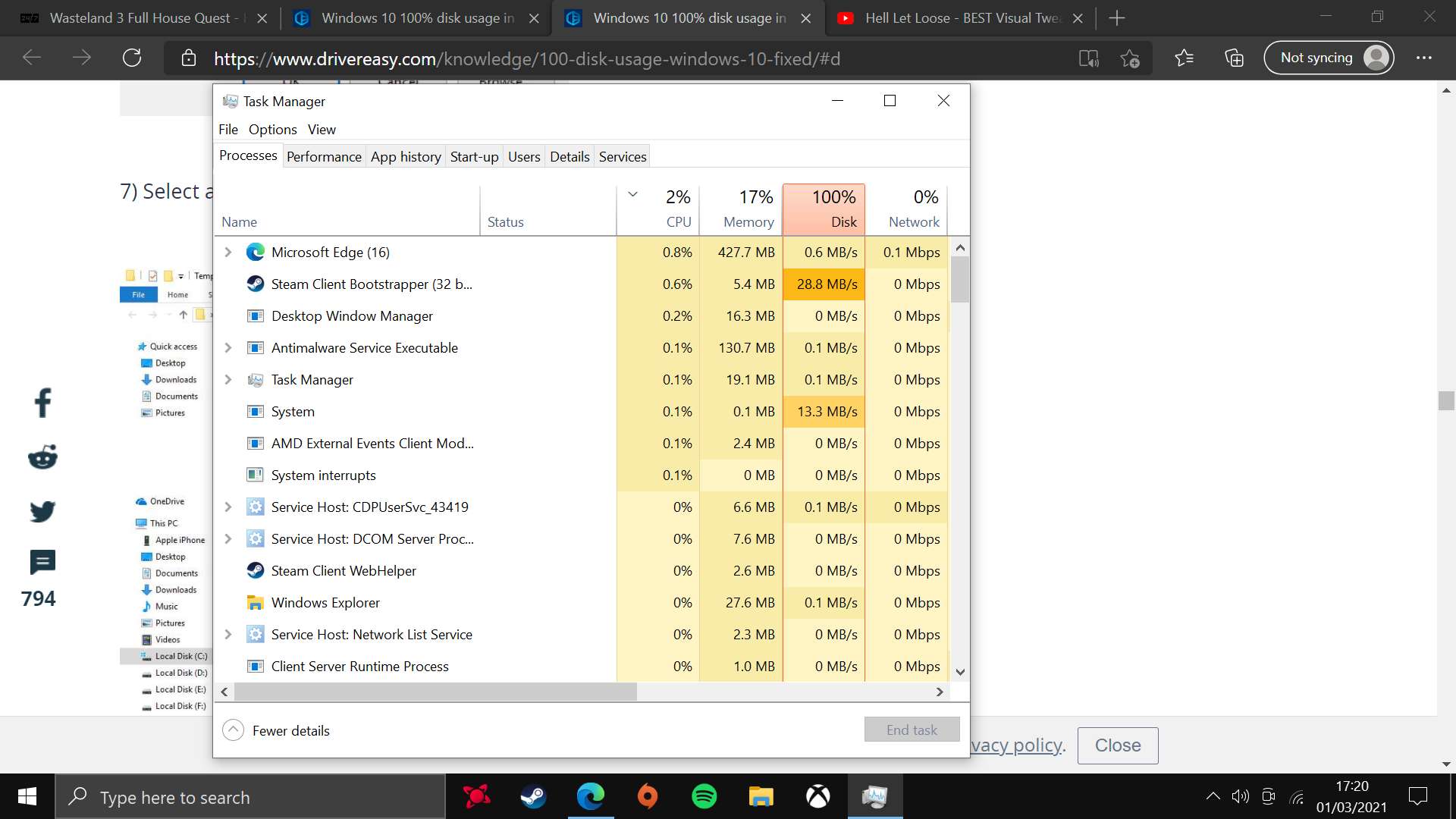Switch to Wasteland 3 Full House Quest tab

point(144,17)
